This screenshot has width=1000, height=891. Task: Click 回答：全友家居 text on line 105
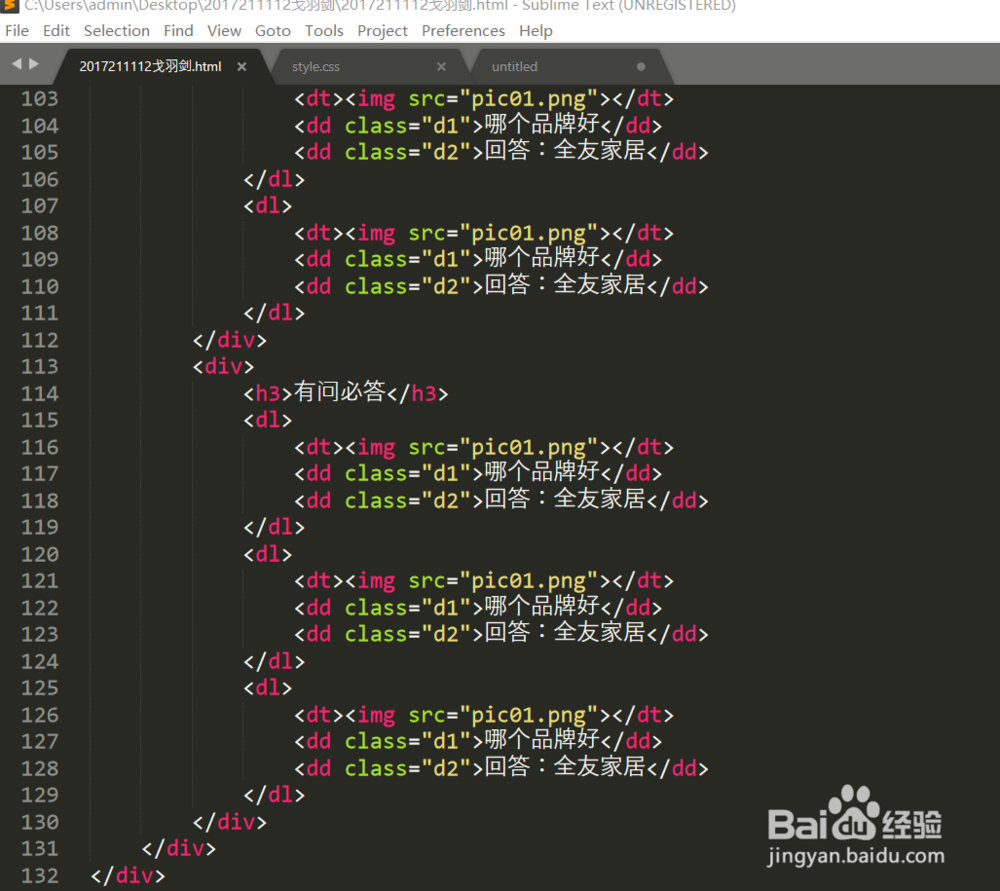(565, 151)
